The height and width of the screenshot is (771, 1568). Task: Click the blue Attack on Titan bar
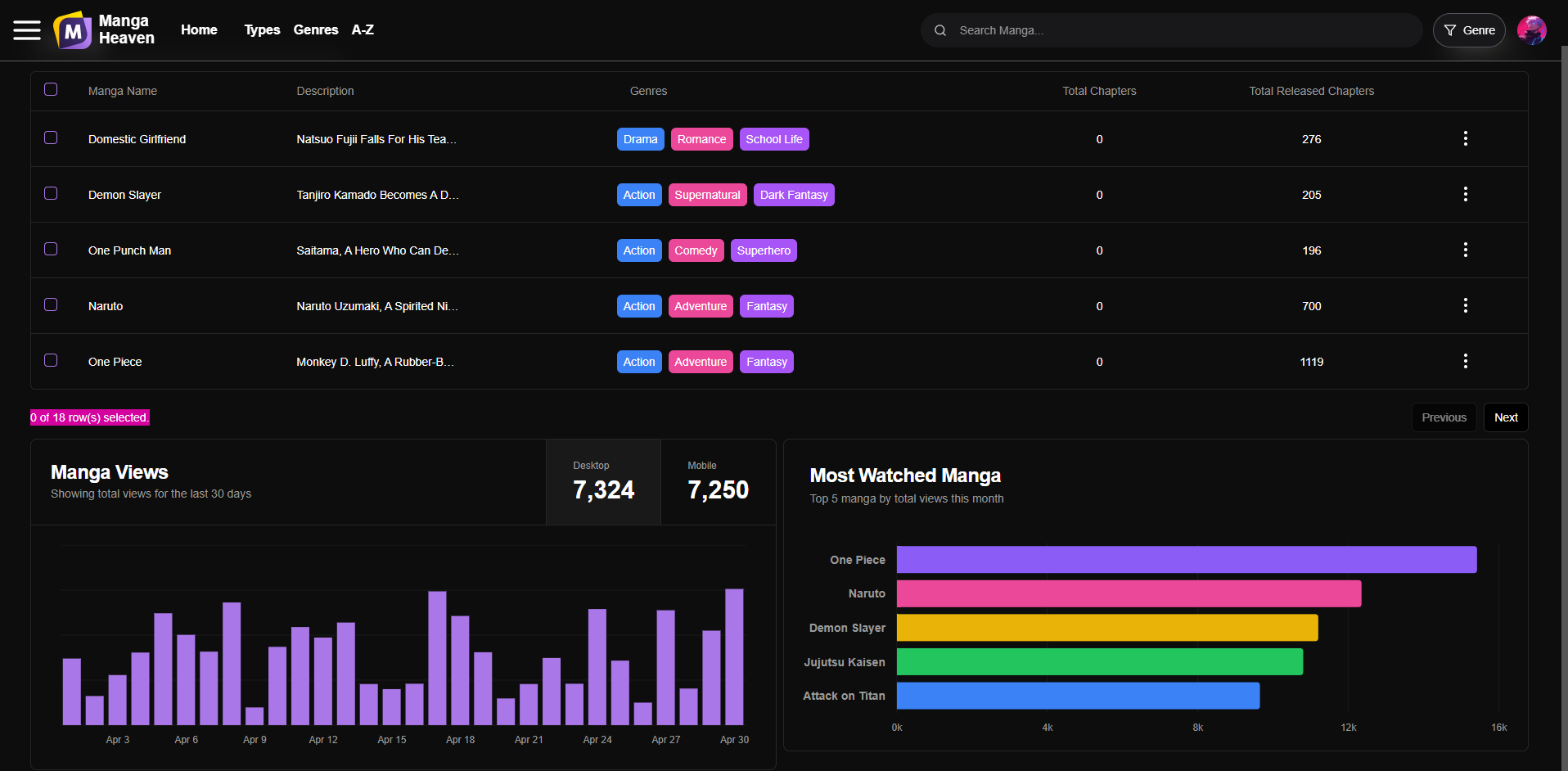(x=1079, y=696)
